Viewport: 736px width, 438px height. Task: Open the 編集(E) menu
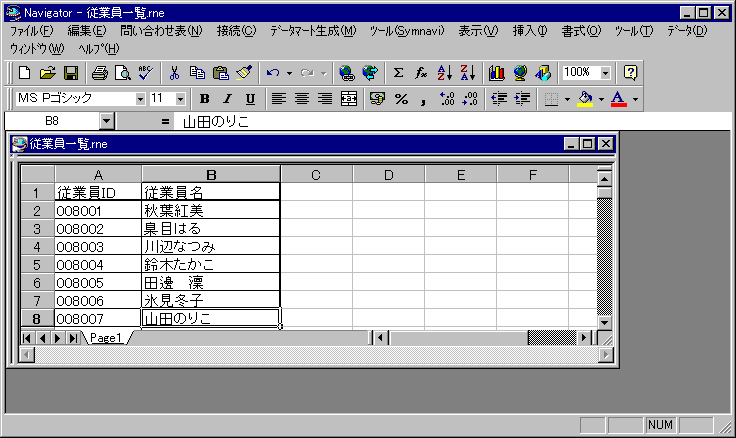[87, 31]
